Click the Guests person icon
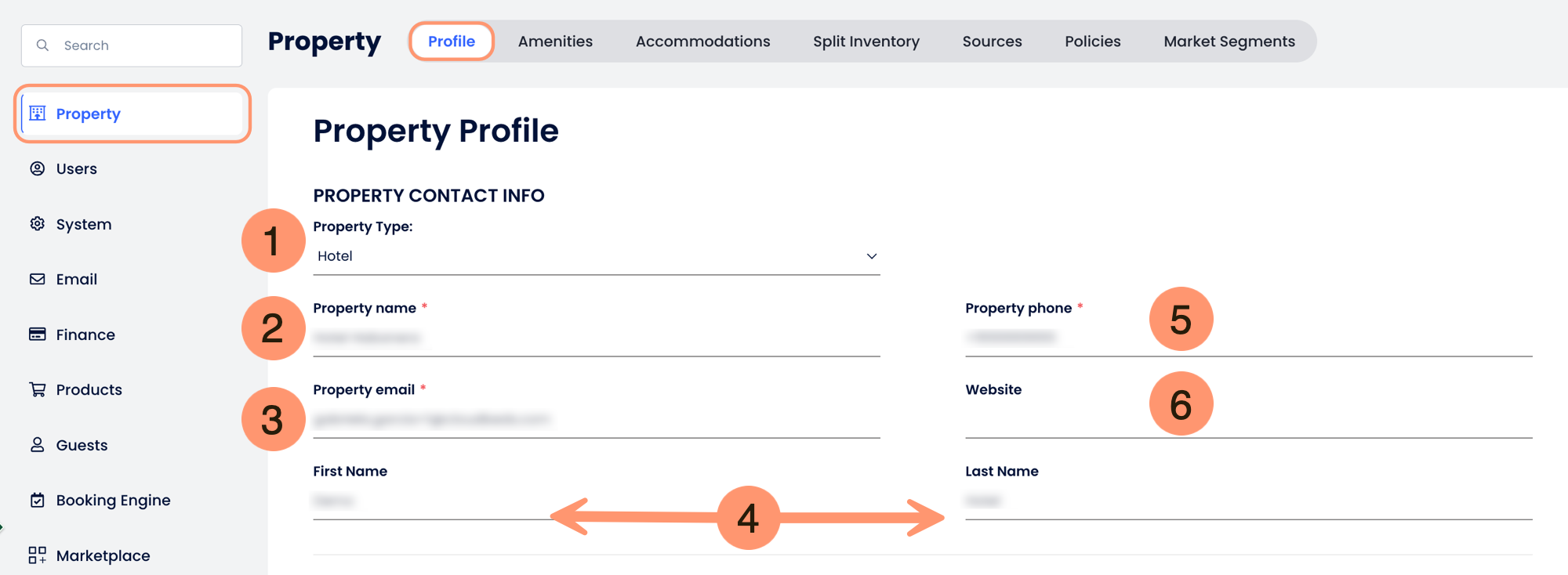 (x=38, y=445)
